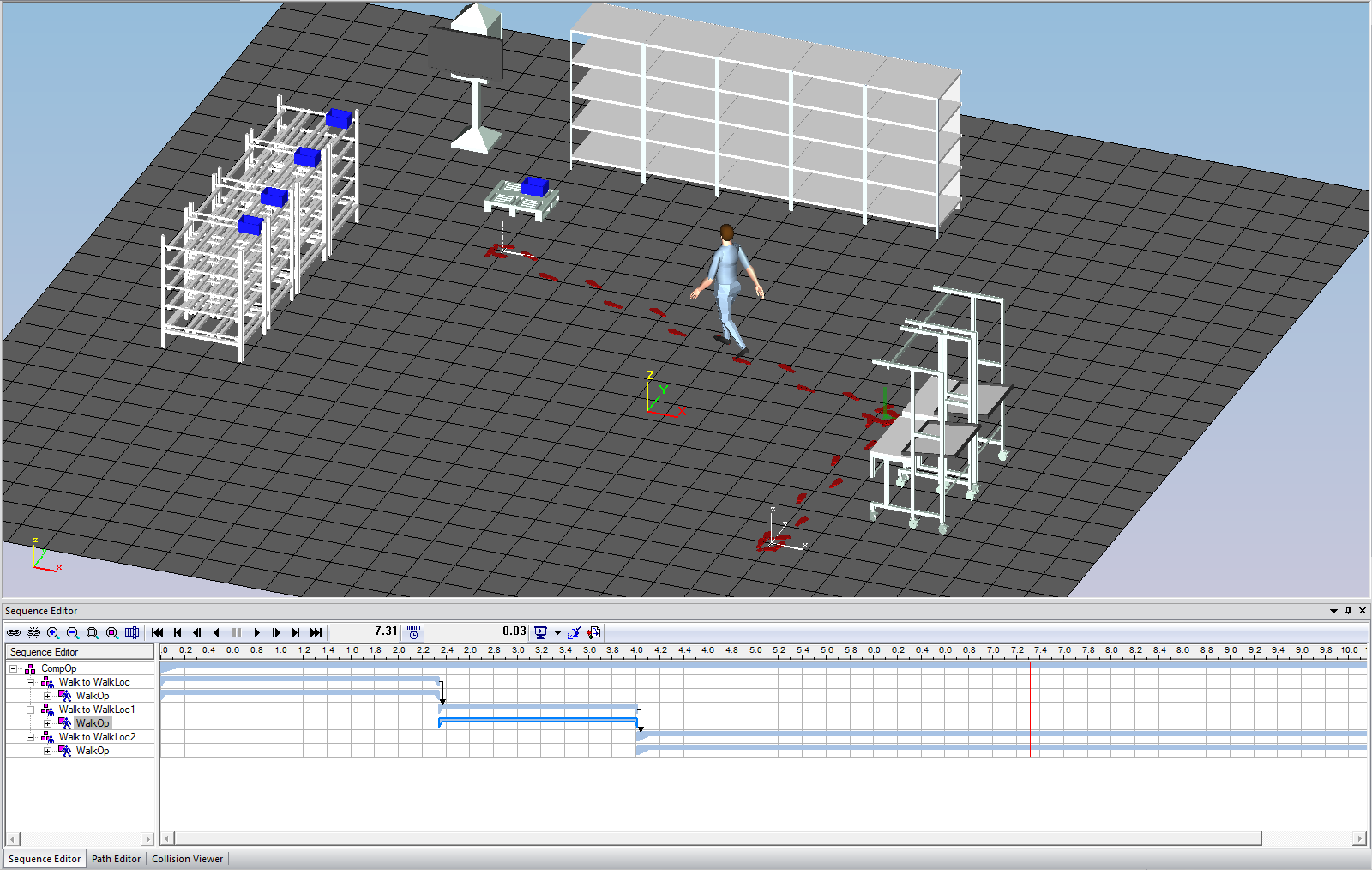Click the Sequence Editor column header
Viewport: 1372px width, 870px height.
point(80,652)
